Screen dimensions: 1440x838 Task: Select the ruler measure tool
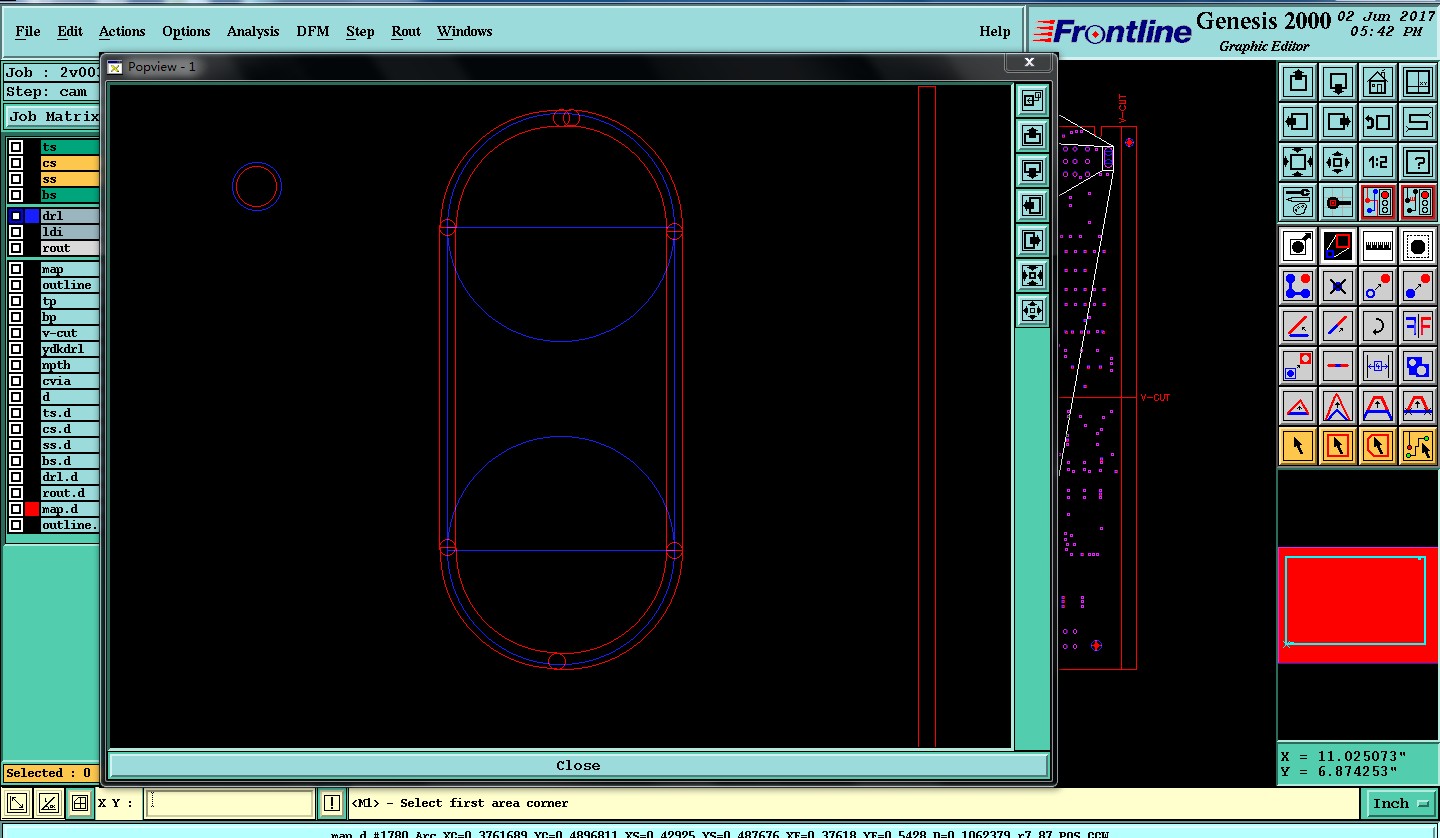[x=1378, y=245]
